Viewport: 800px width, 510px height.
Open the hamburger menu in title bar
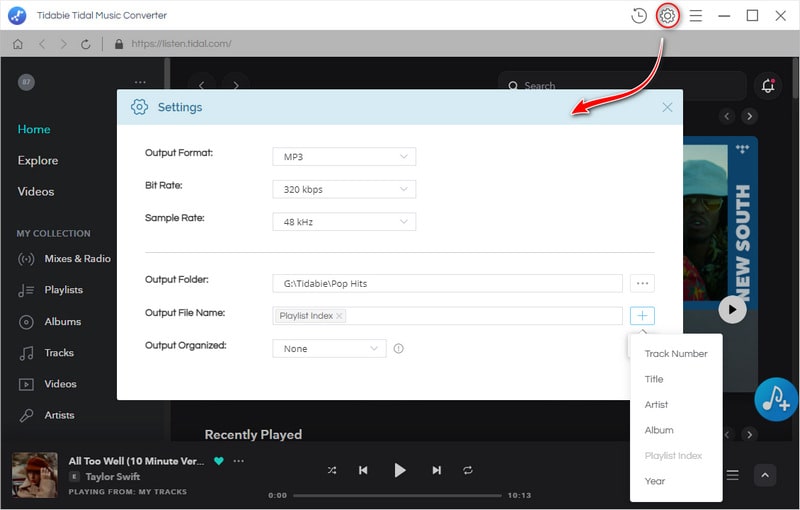click(696, 16)
